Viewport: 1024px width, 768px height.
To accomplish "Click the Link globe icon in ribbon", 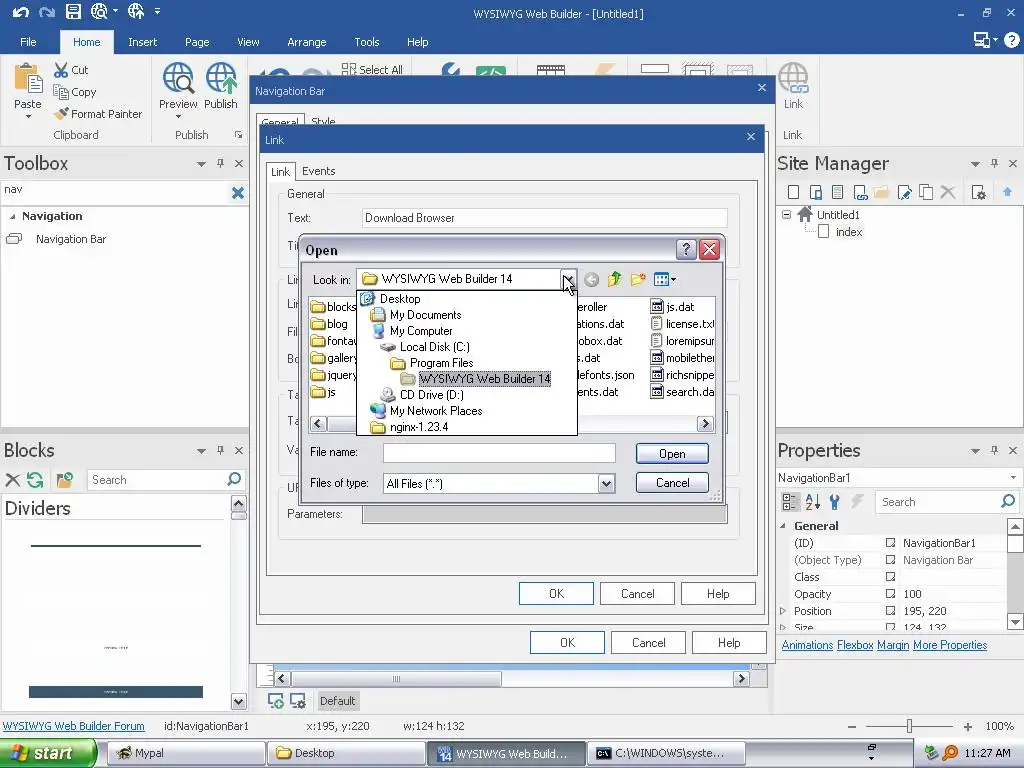I will coord(793,79).
